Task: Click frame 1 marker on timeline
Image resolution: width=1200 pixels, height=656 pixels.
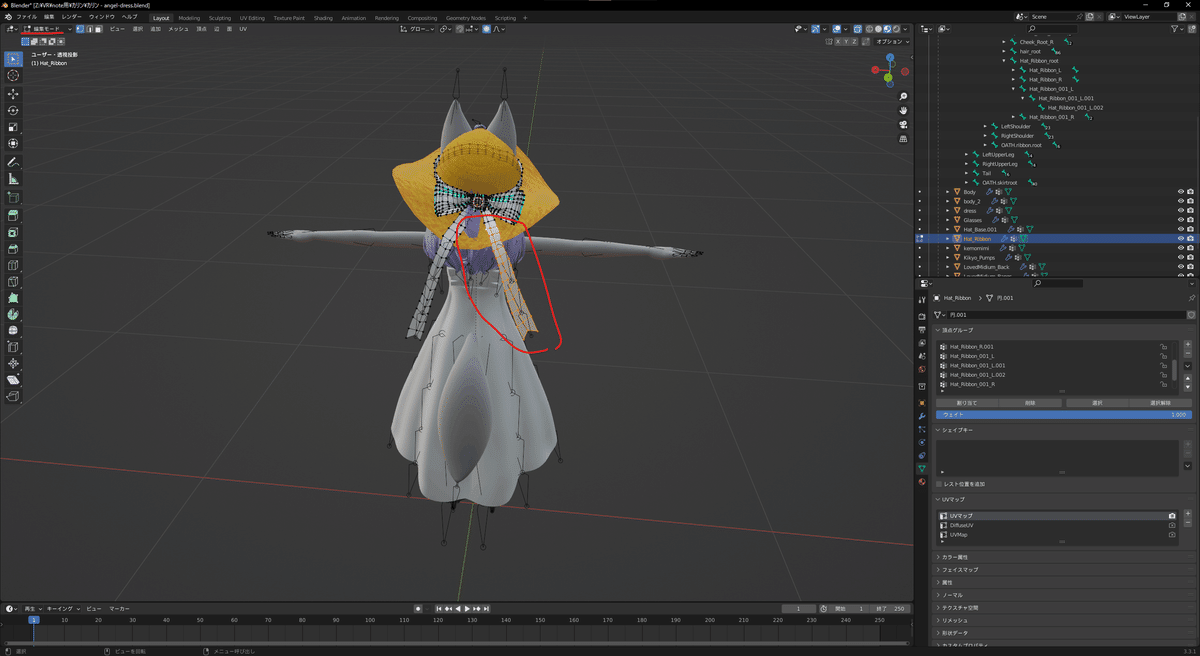Action: click(x=33, y=620)
